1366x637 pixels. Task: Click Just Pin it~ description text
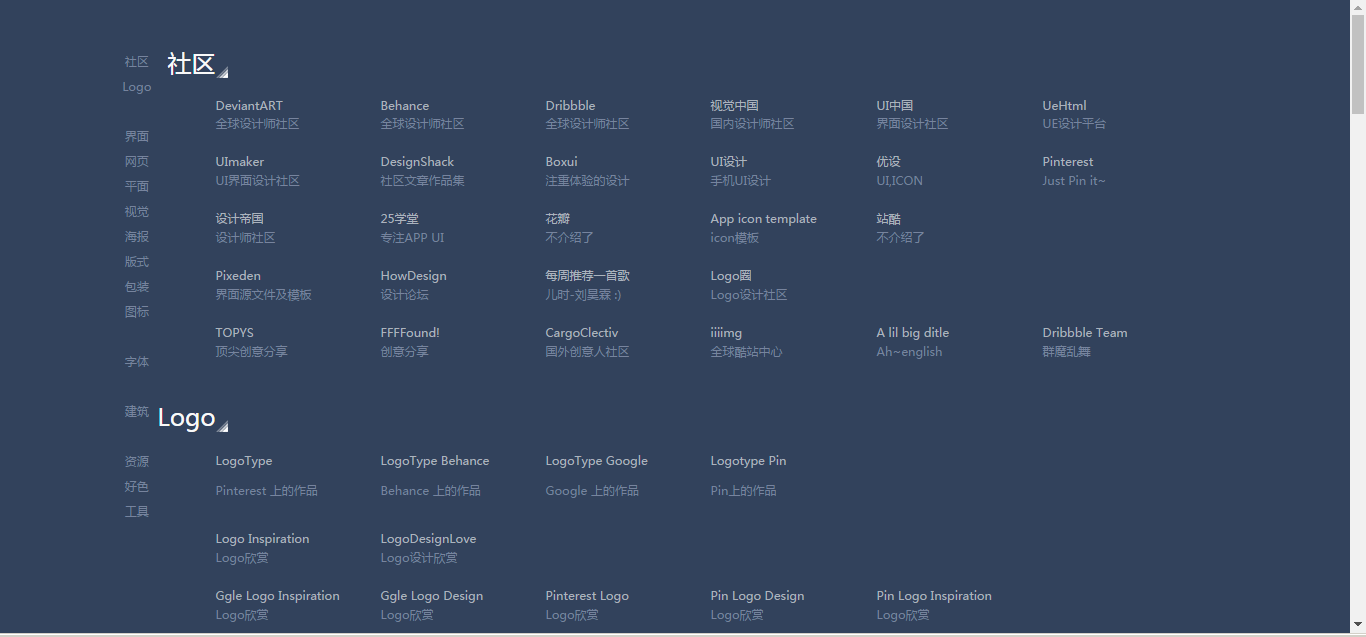pyautogui.click(x=1074, y=181)
